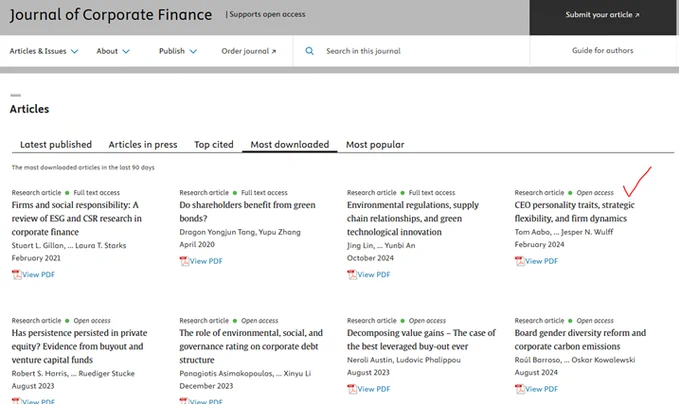The image size is (680, 405).
Task: Click Submit your article button
Action: pos(602,17)
